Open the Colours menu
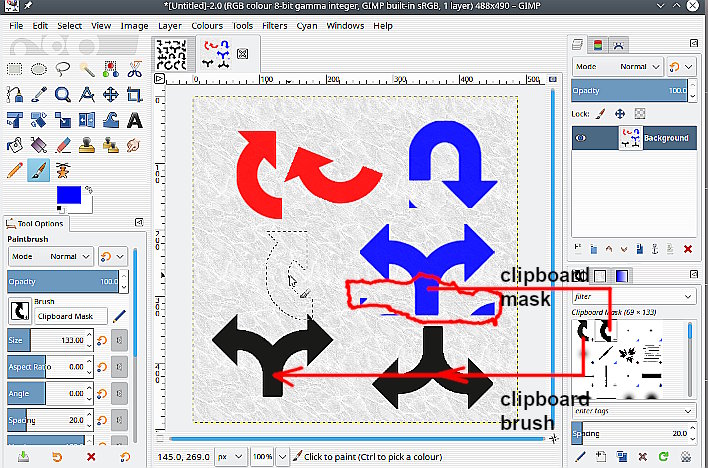708x468 pixels. point(207,25)
